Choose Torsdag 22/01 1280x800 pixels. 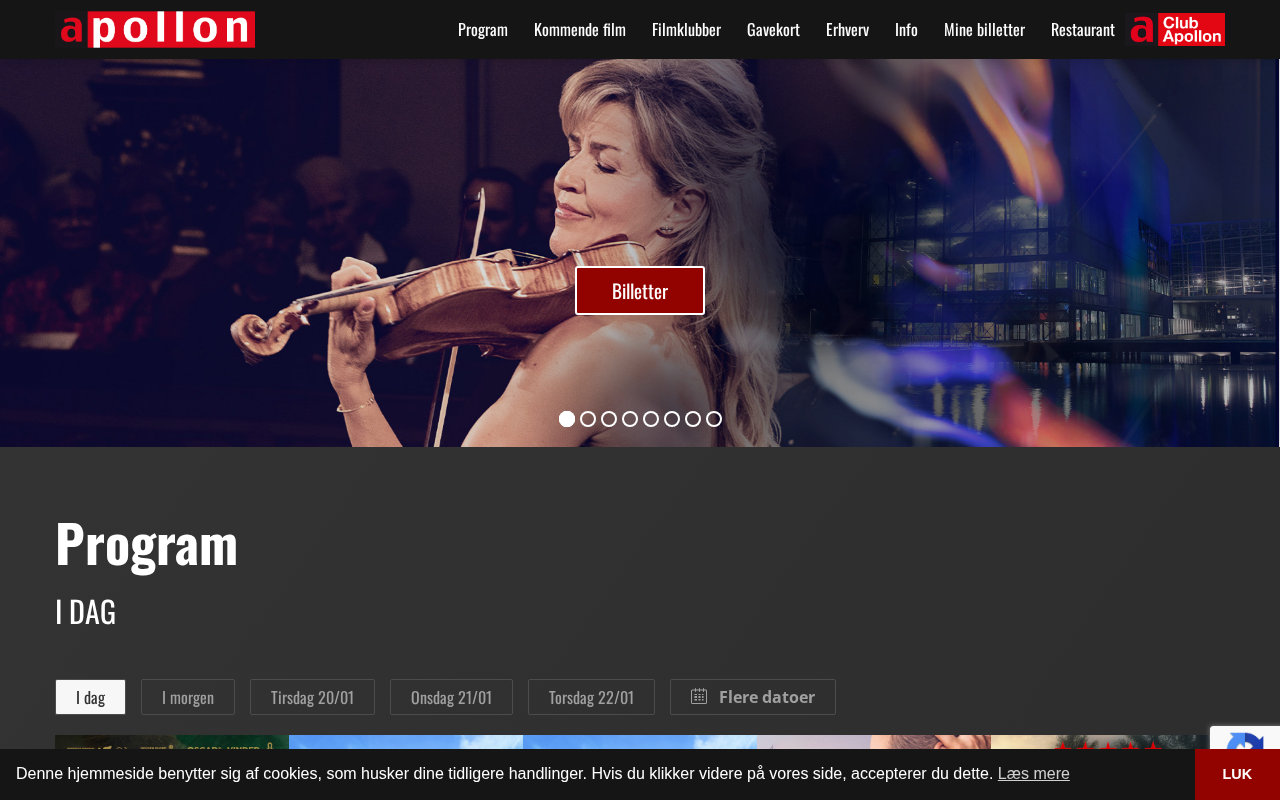click(591, 697)
